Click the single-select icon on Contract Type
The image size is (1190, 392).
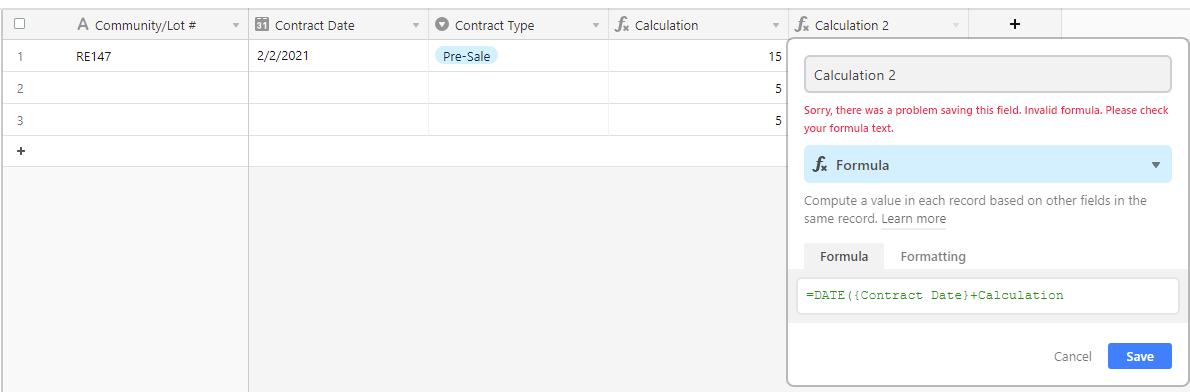click(x=442, y=24)
